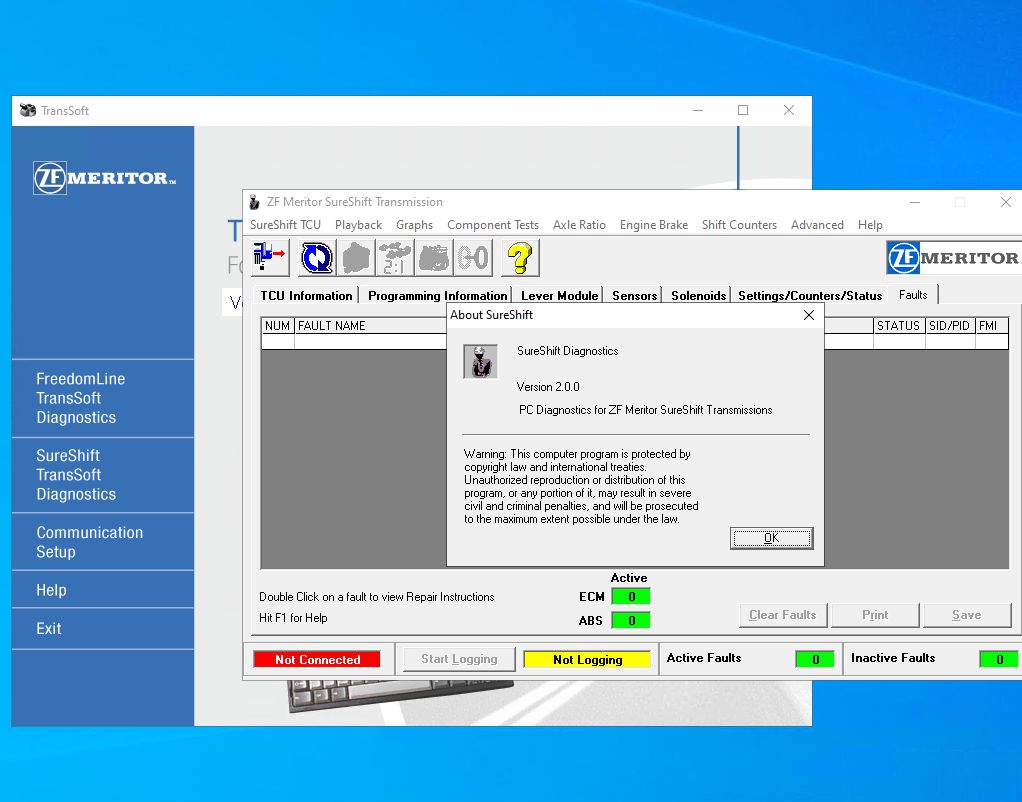Switch to the Sensors tab

(634, 295)
